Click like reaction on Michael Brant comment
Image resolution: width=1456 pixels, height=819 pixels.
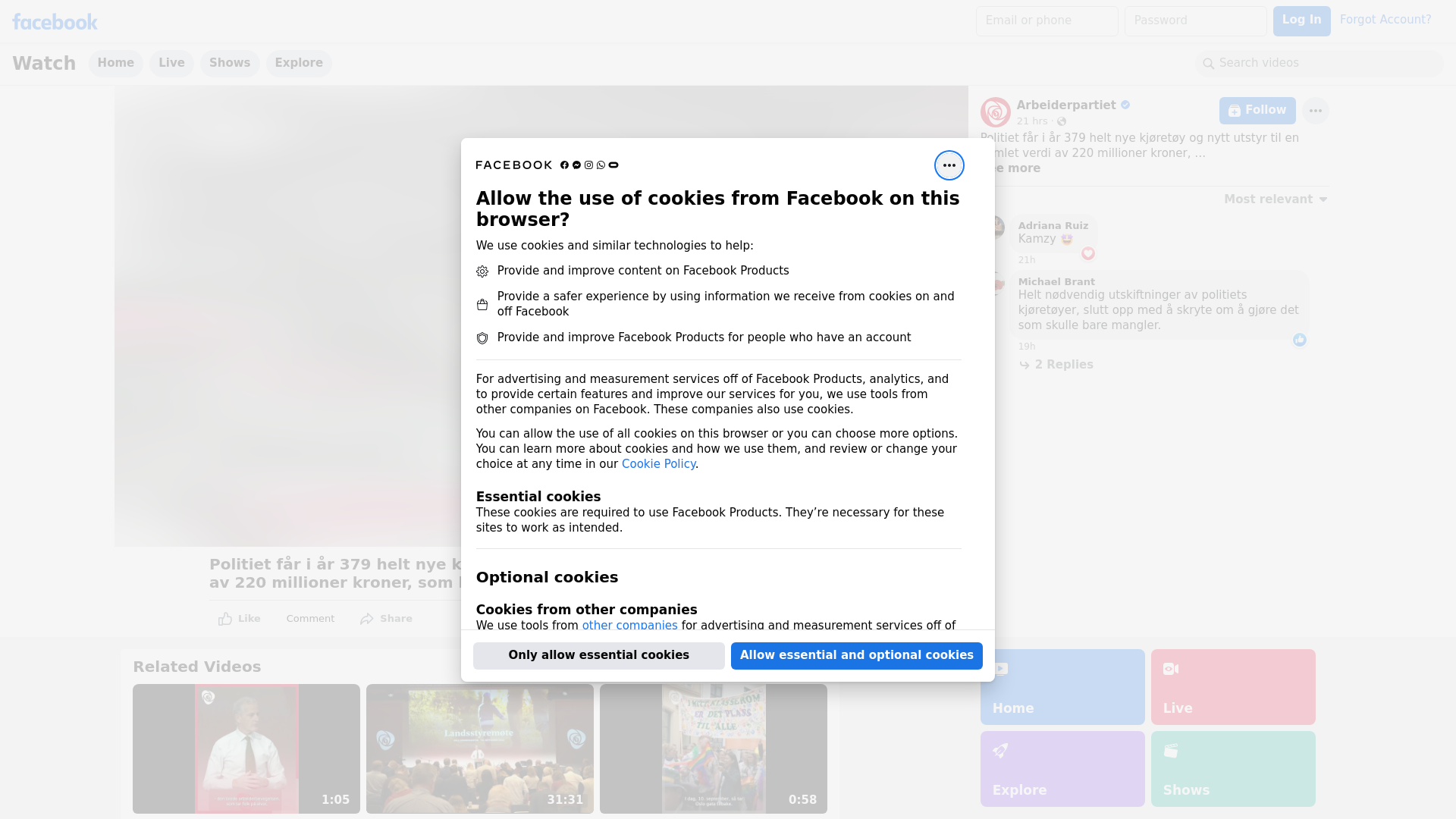click(1299, 340)
